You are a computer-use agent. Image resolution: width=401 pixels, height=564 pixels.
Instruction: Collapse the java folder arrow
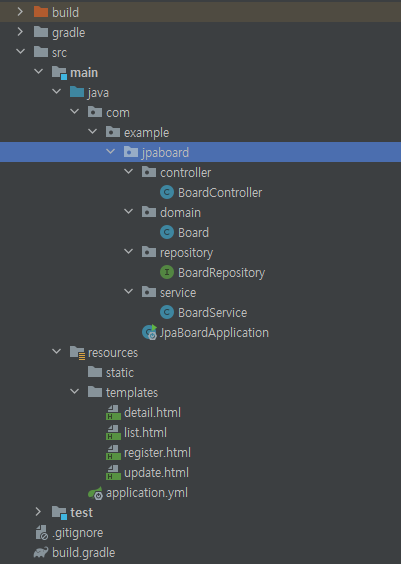56,91
